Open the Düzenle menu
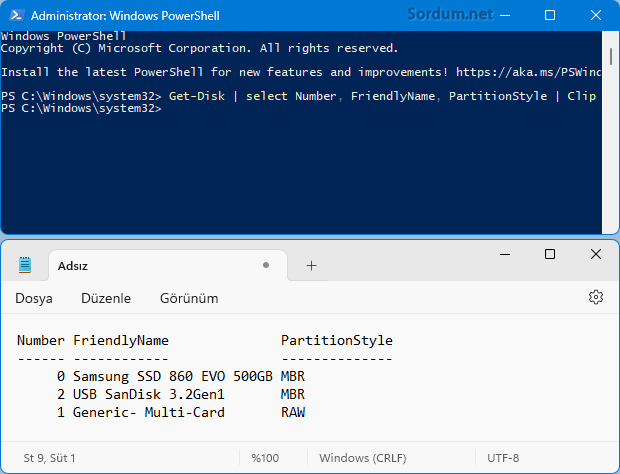The width and height of the screenshot is (620, 474). [x=106, y=298]
